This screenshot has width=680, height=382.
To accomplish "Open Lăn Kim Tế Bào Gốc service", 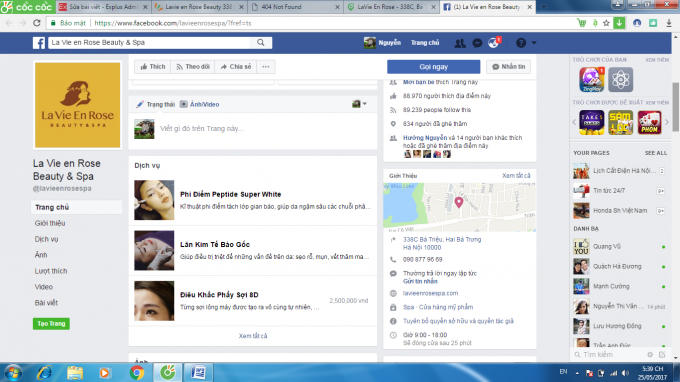I will click(253, 250).
